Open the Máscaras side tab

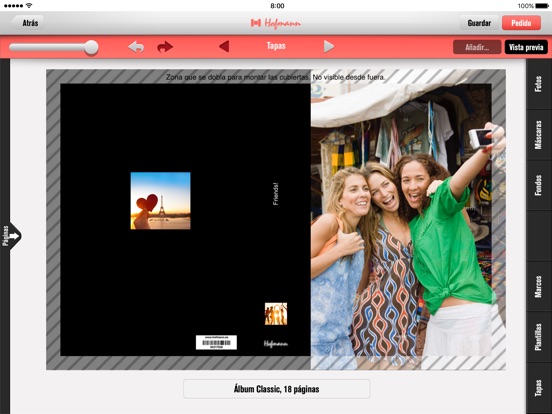tap(539, 135)
